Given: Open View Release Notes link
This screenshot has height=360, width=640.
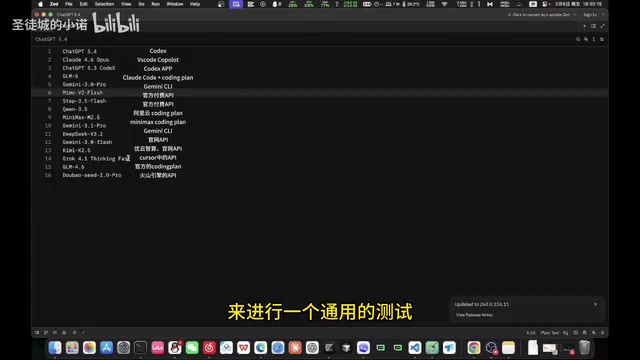Looking at the screenshot, I should click(x=474, y=315).
